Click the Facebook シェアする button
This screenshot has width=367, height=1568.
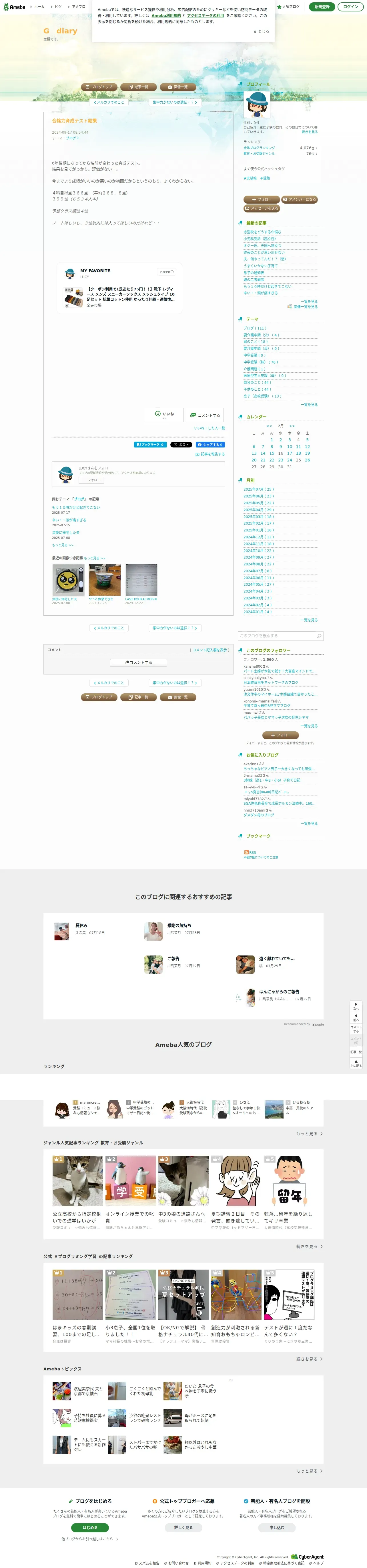point(210,444)
